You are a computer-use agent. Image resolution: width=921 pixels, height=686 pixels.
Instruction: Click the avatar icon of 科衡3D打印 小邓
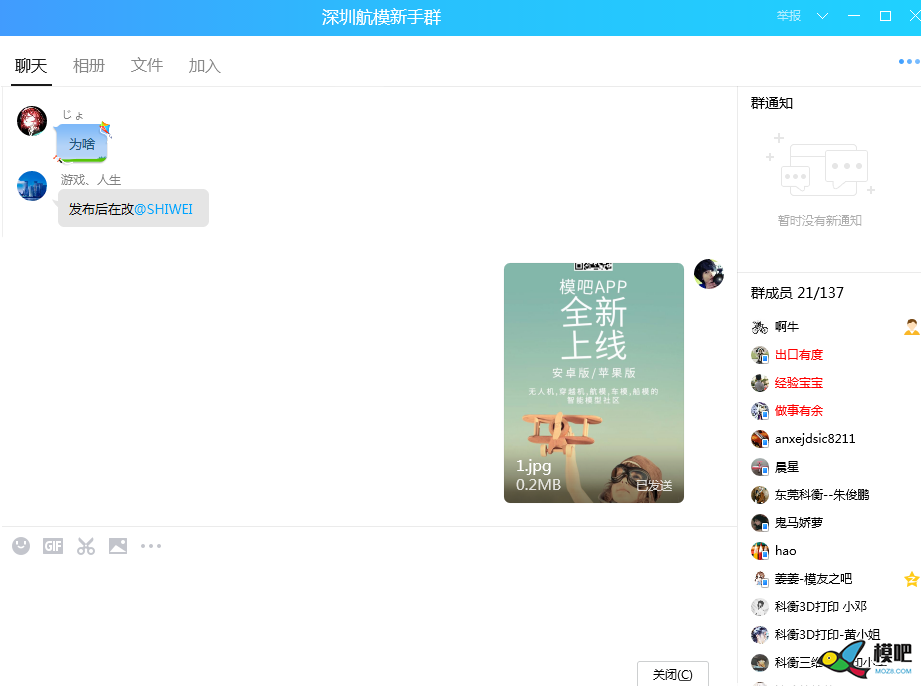click(760, 607)
